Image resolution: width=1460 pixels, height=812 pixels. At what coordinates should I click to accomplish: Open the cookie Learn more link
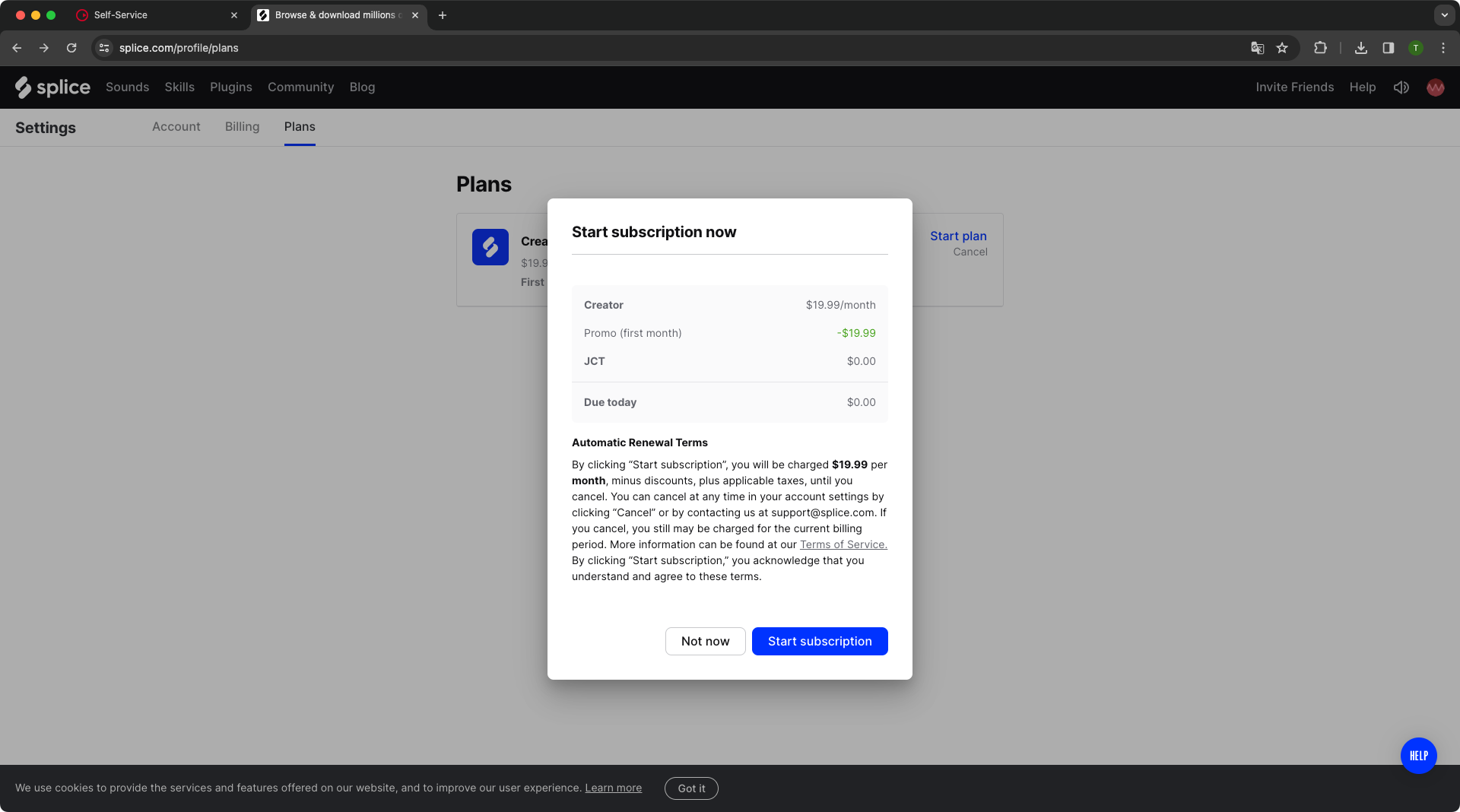pos(613,788)
